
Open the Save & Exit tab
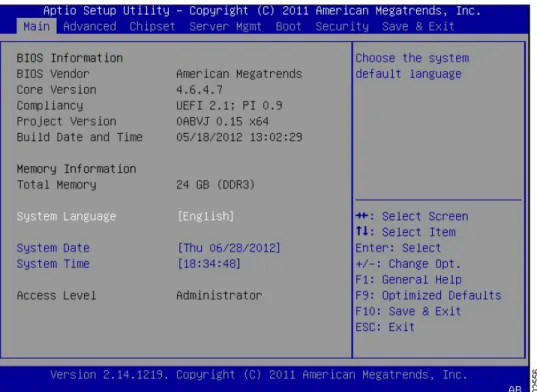418,26
